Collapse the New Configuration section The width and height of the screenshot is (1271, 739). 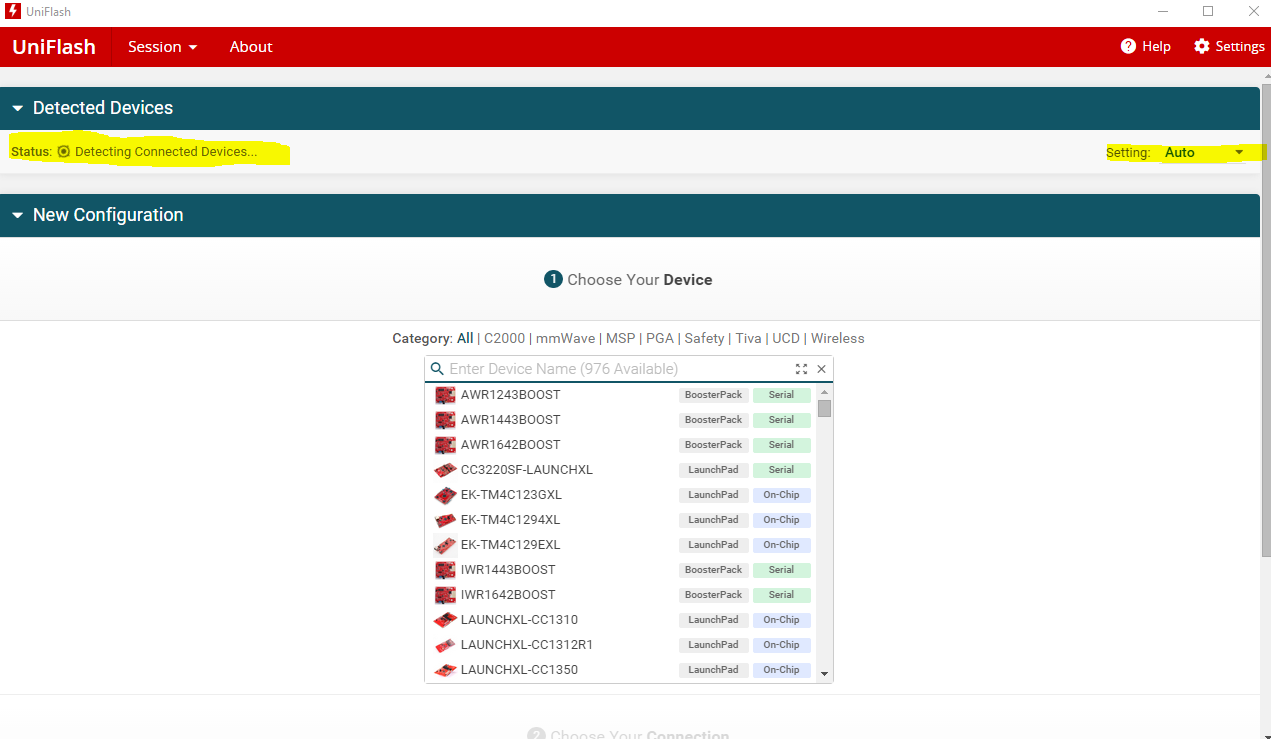(x=18, y=215)
